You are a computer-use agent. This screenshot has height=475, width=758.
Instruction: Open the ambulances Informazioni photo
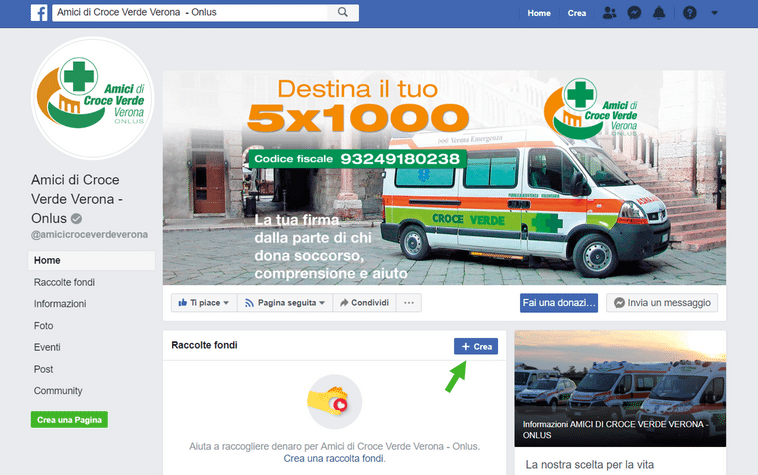click(x=620, y=389)
